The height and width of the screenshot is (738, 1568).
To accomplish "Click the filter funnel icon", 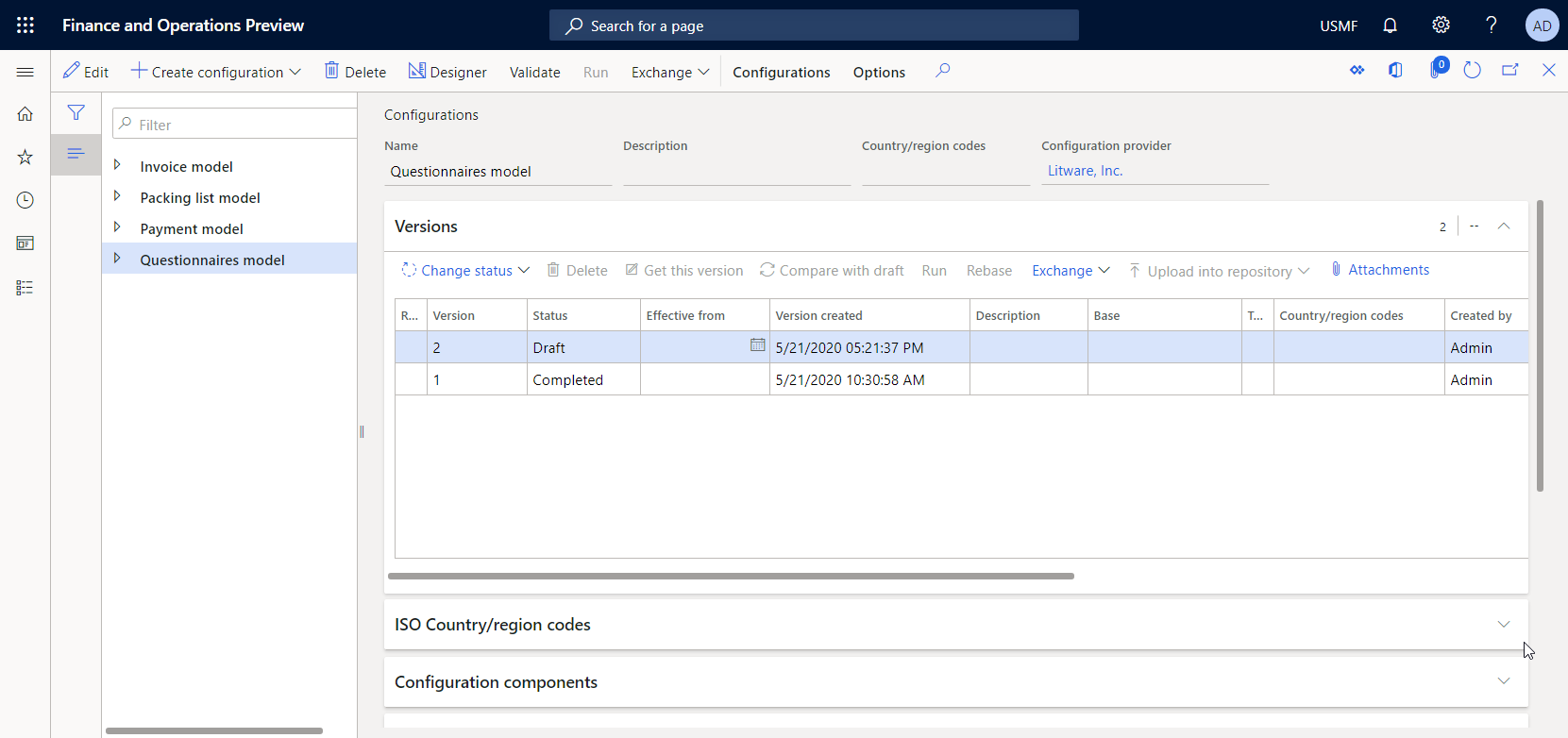I will point(76,113).
